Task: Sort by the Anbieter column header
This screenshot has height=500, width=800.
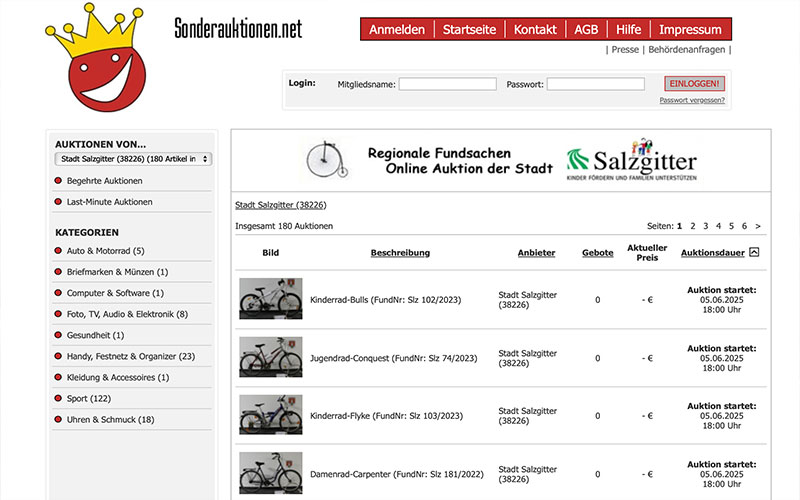Action: tap(536, 253)
